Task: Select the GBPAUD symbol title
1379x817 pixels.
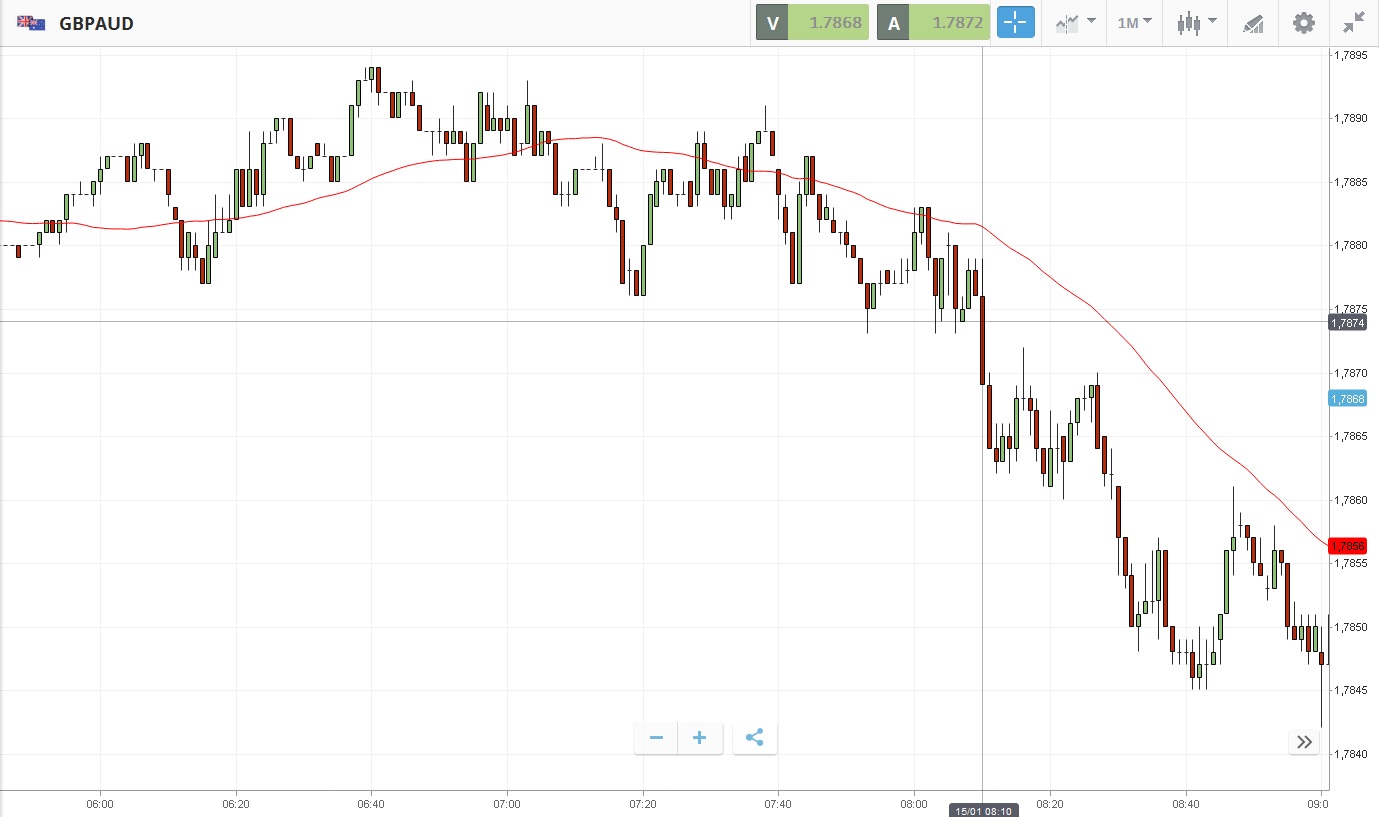Action: [x=96, y=23]
